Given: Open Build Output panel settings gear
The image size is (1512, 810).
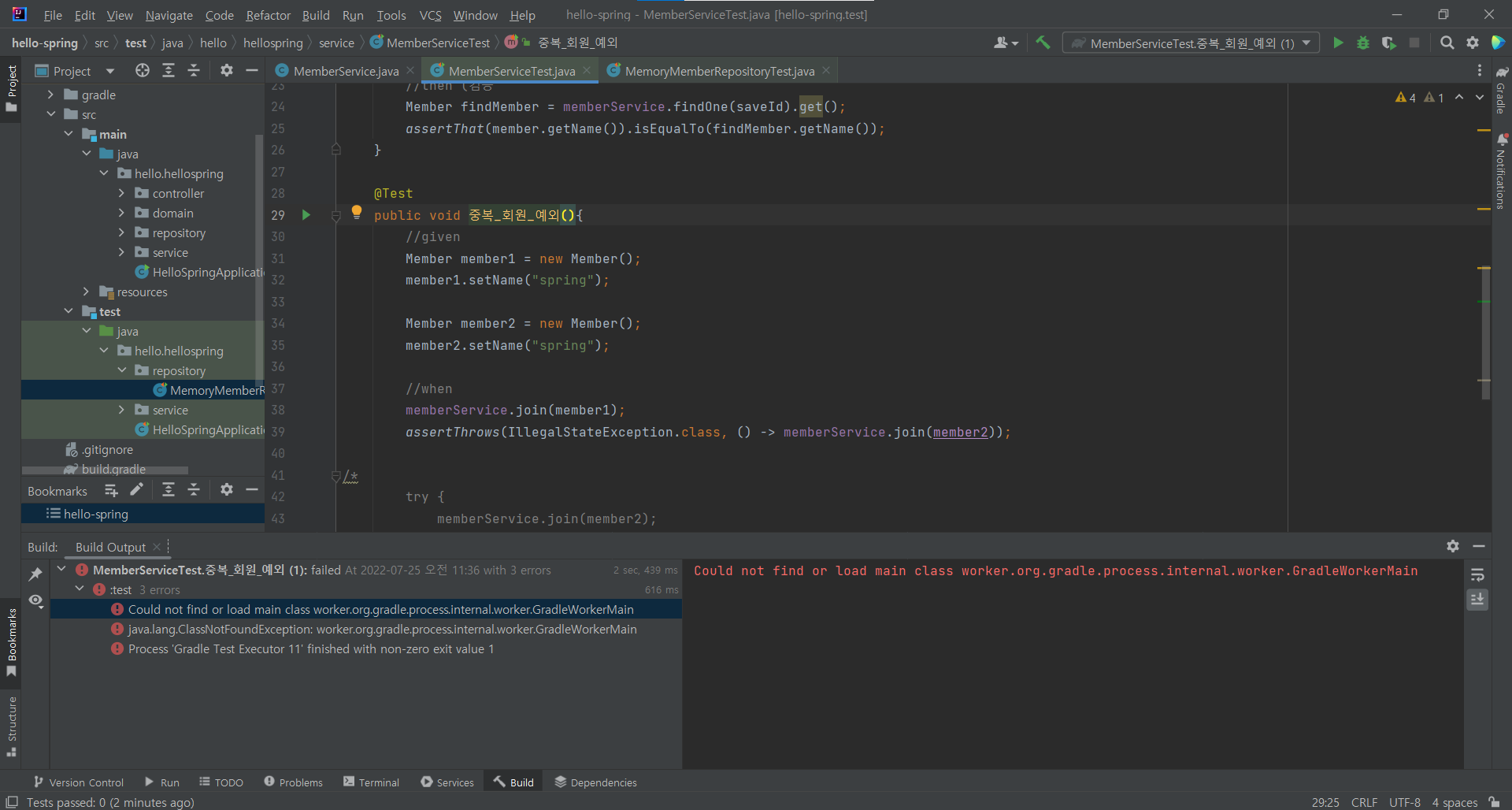Looking at the screenshot, I should pos(1453,546).
